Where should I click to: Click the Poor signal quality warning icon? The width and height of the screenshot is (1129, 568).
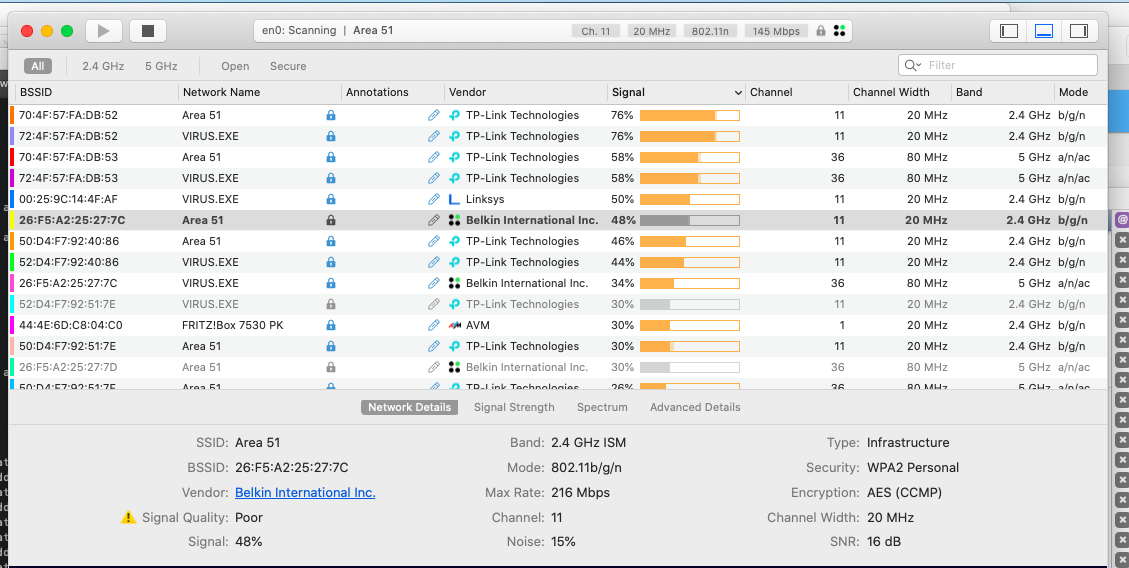point(128,517)
